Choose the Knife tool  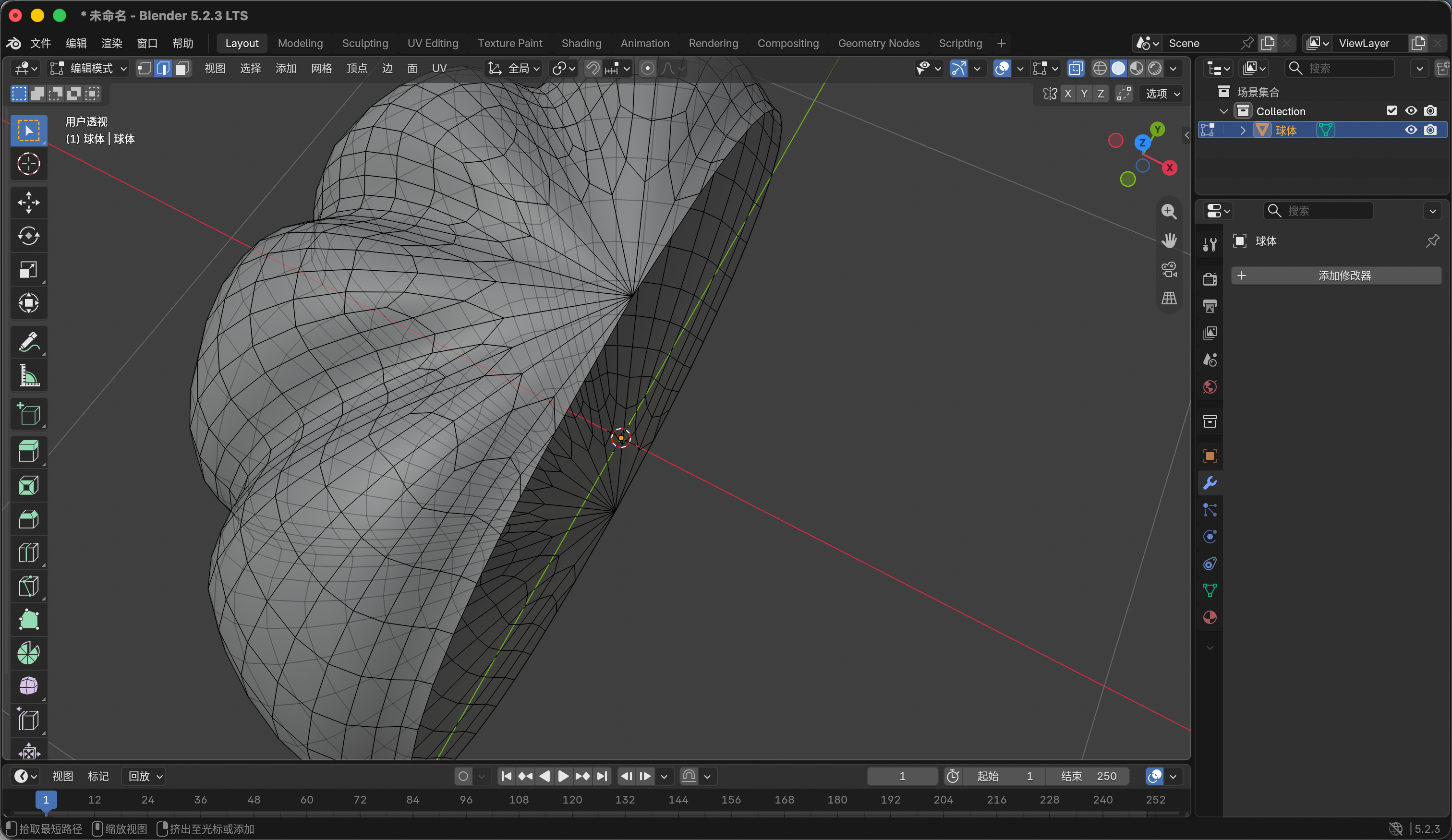pos(28,586)
